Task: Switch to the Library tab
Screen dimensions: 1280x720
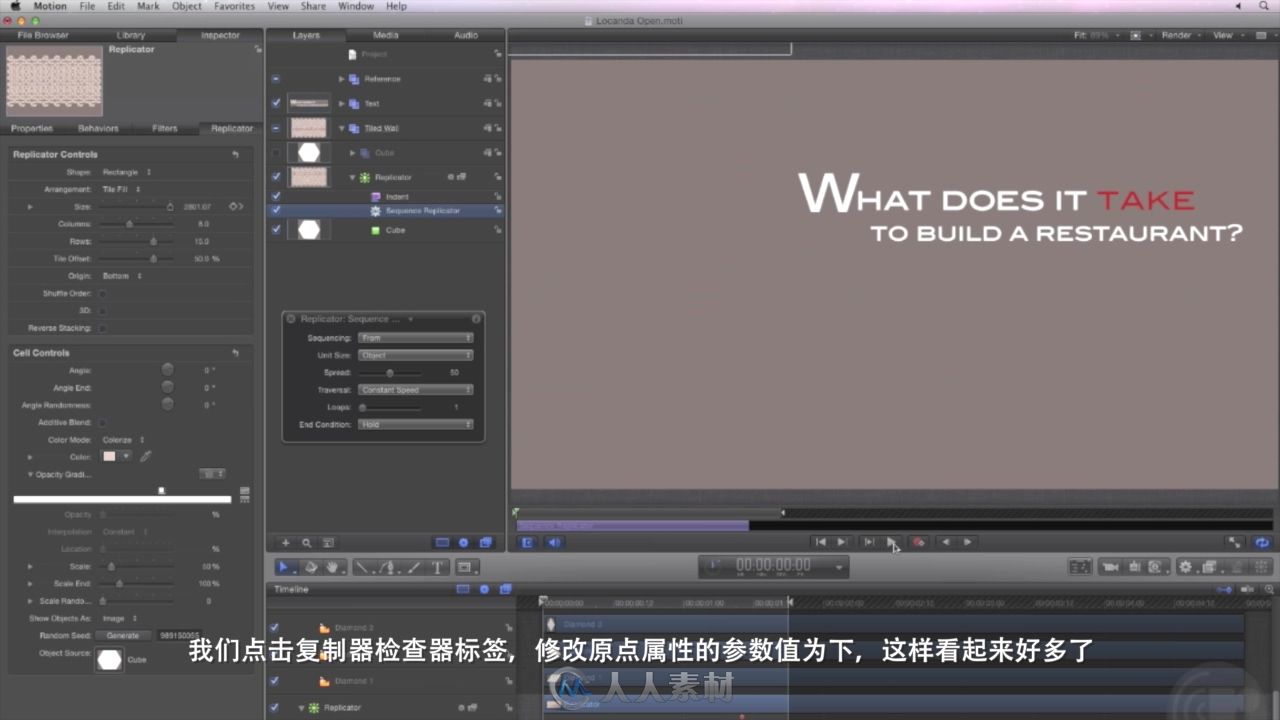Action: 131,35
